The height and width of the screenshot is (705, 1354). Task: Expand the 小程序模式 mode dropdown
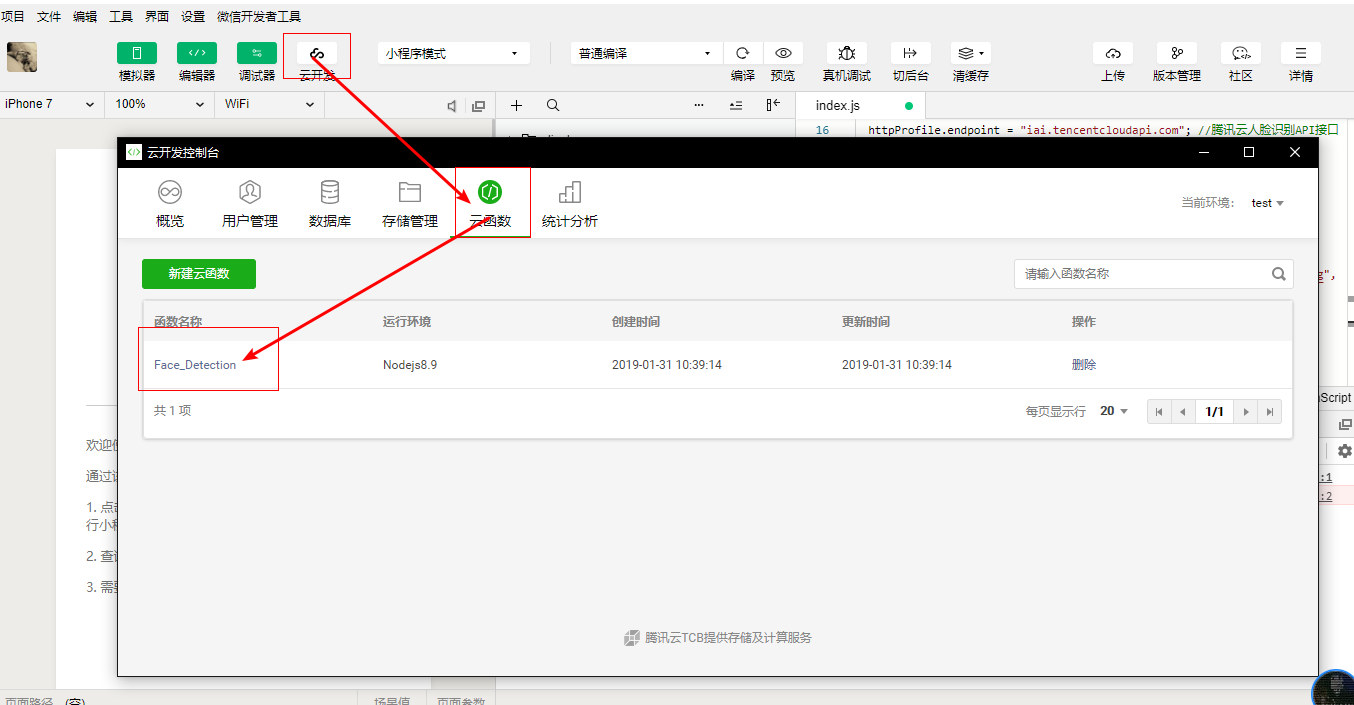[453, 54]
